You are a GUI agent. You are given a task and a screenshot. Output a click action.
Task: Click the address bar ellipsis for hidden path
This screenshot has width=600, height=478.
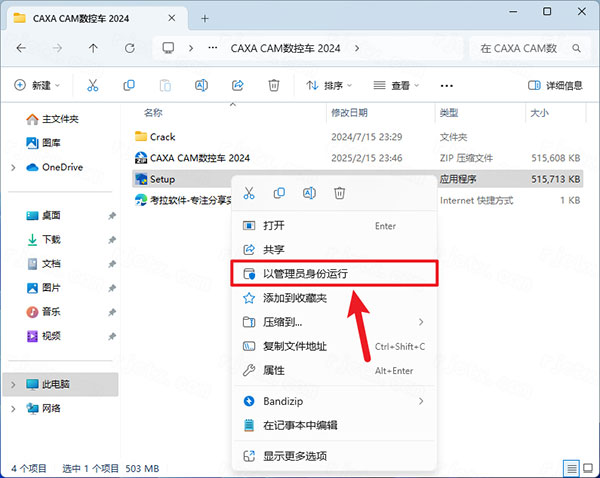213,48
